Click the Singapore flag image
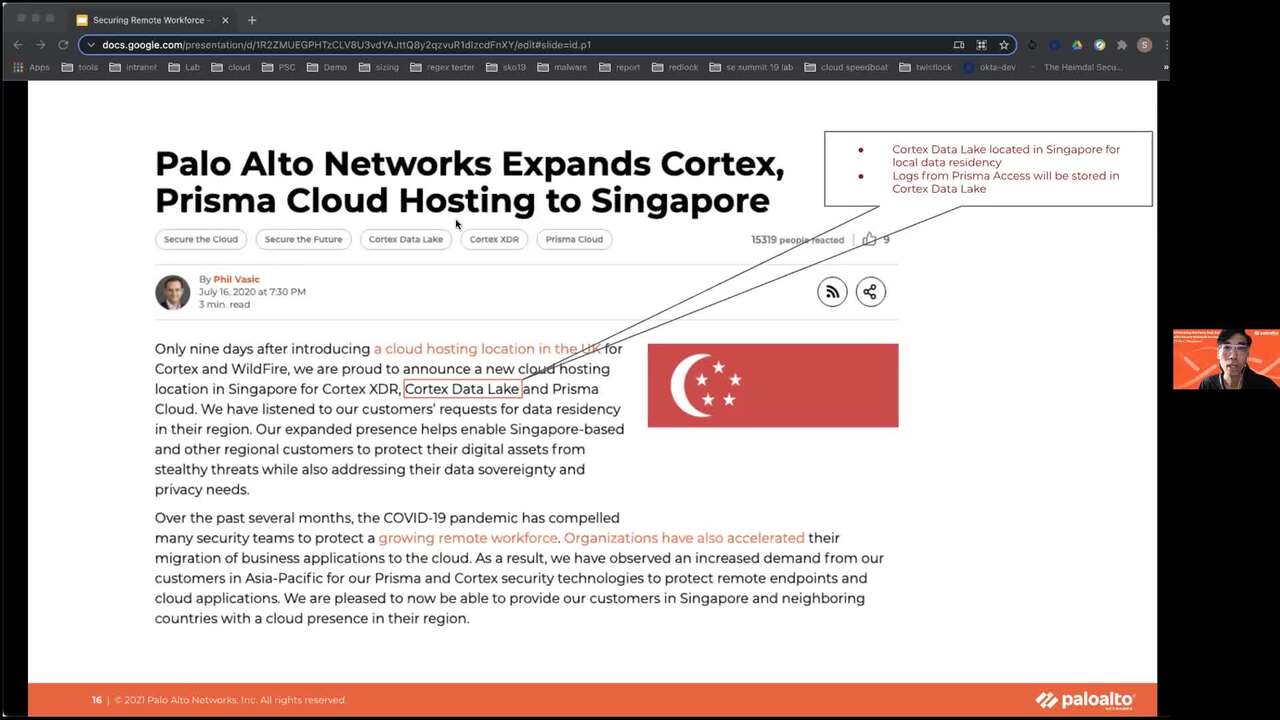The width and height of the screenshot is (1280, 720). [772, 385]
